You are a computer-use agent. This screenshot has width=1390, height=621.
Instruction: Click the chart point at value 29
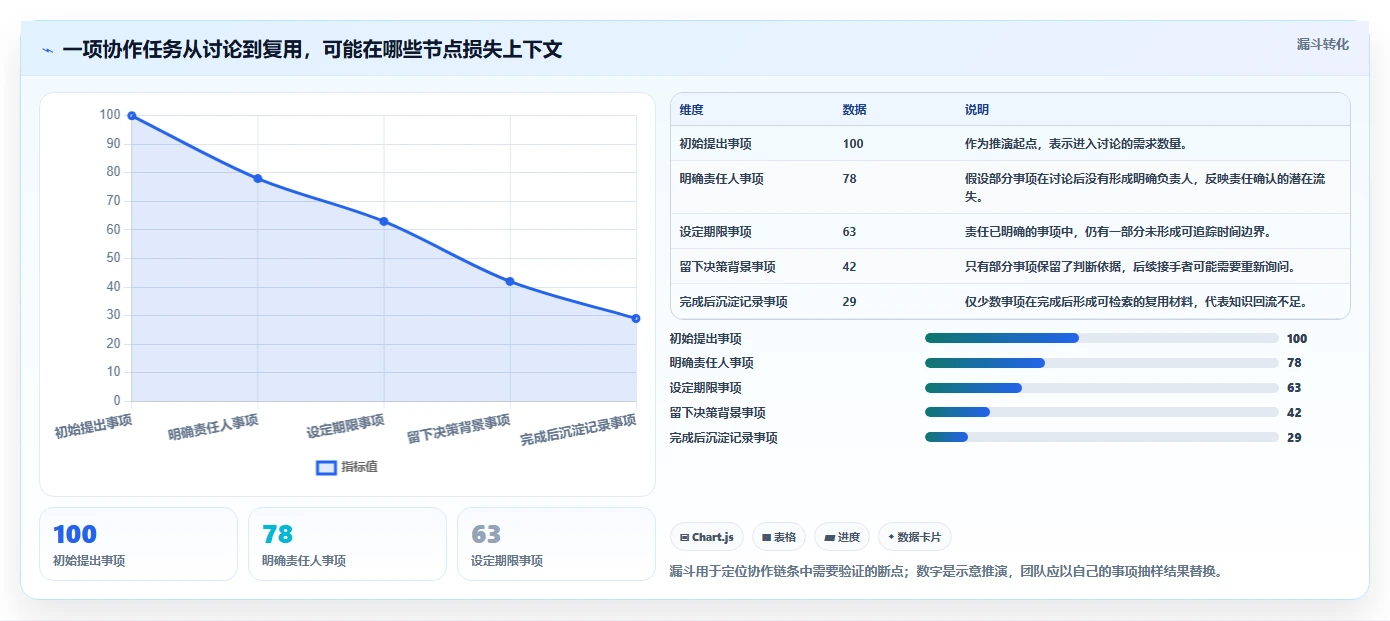pyautogui.click(x=636, y=318)
